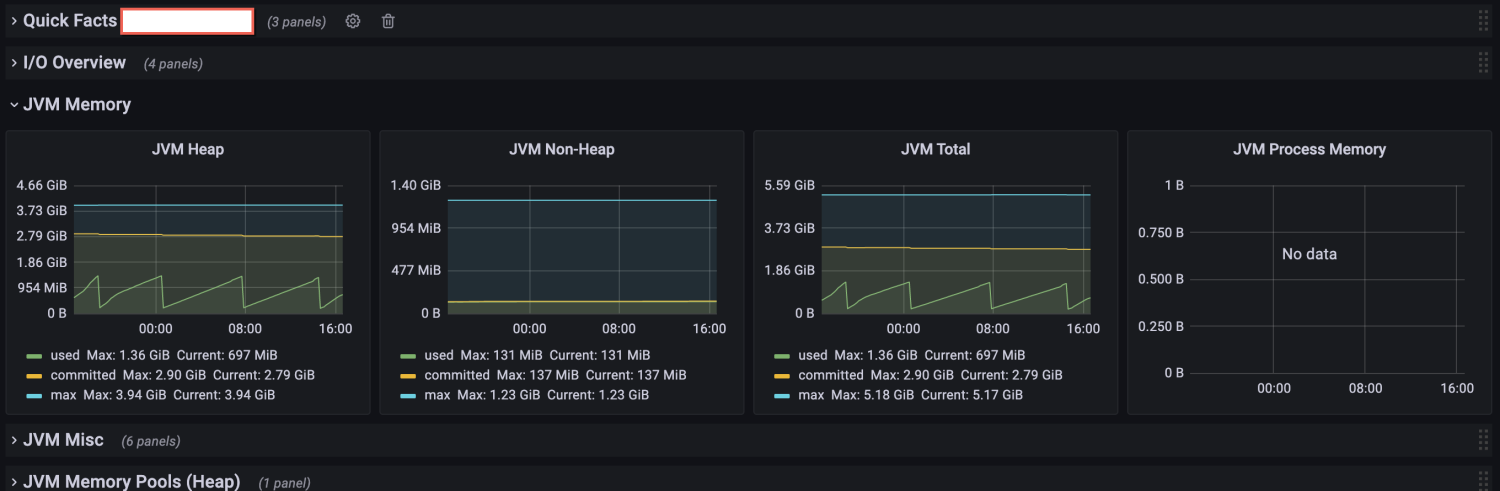
Task: Click 4.66 GiB axis label in JVM Heap
Action: coord(42,185)
